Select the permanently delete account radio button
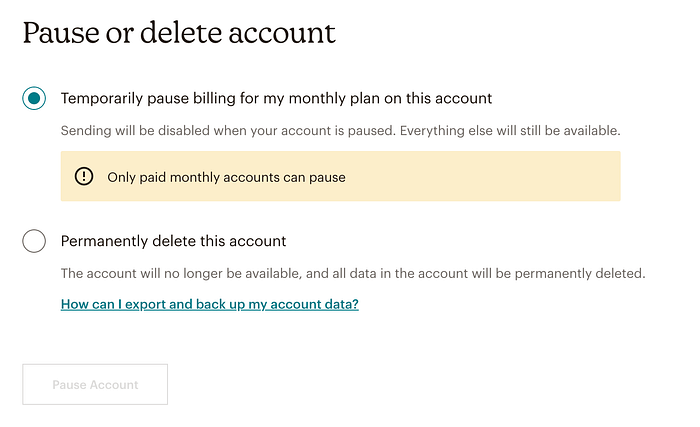700x427 pixels. click(x=34, y=241)
